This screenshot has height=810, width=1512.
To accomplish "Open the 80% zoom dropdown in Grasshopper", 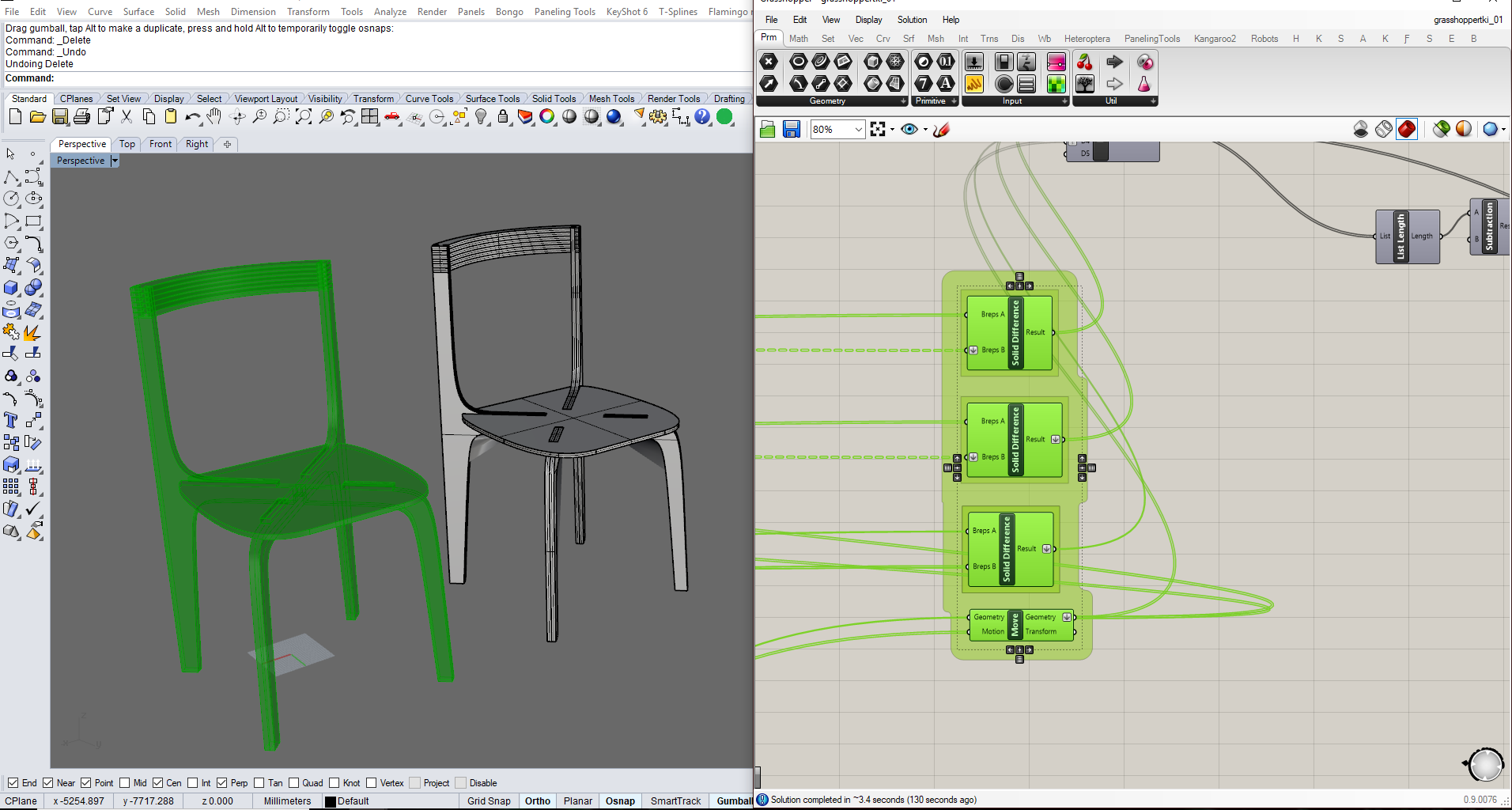I will tap(860, 129).
